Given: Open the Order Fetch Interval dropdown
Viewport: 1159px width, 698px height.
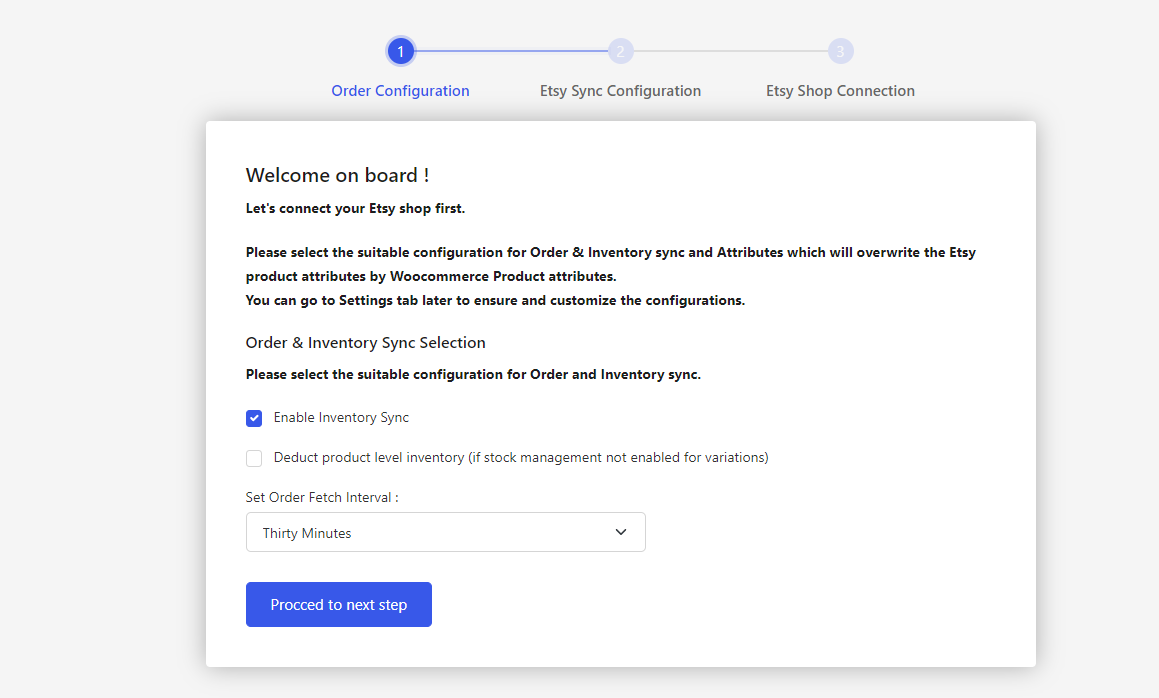Looking at the screenshot, I should pos(445,532).
